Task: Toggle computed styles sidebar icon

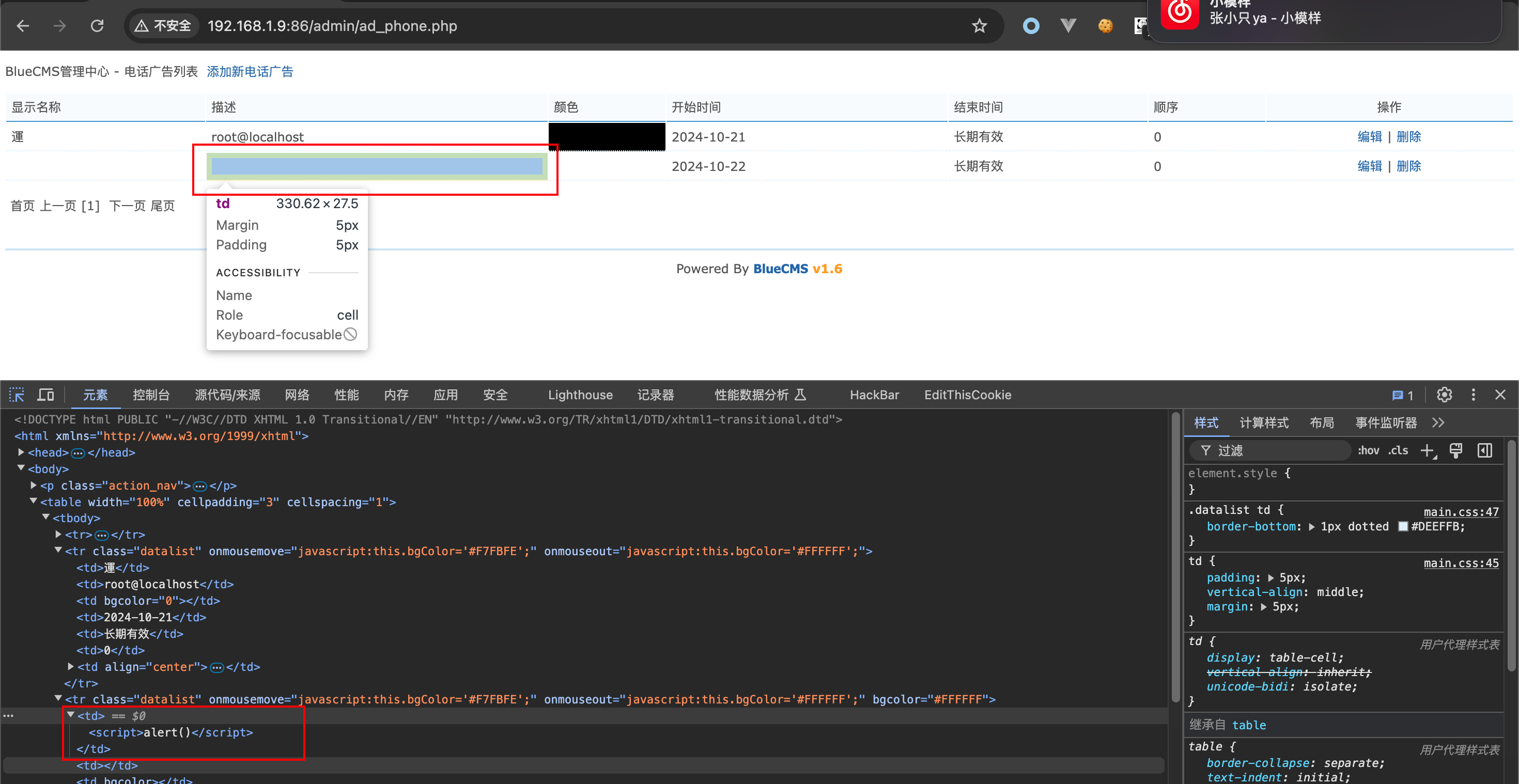Action: [x=1485, y=451]
